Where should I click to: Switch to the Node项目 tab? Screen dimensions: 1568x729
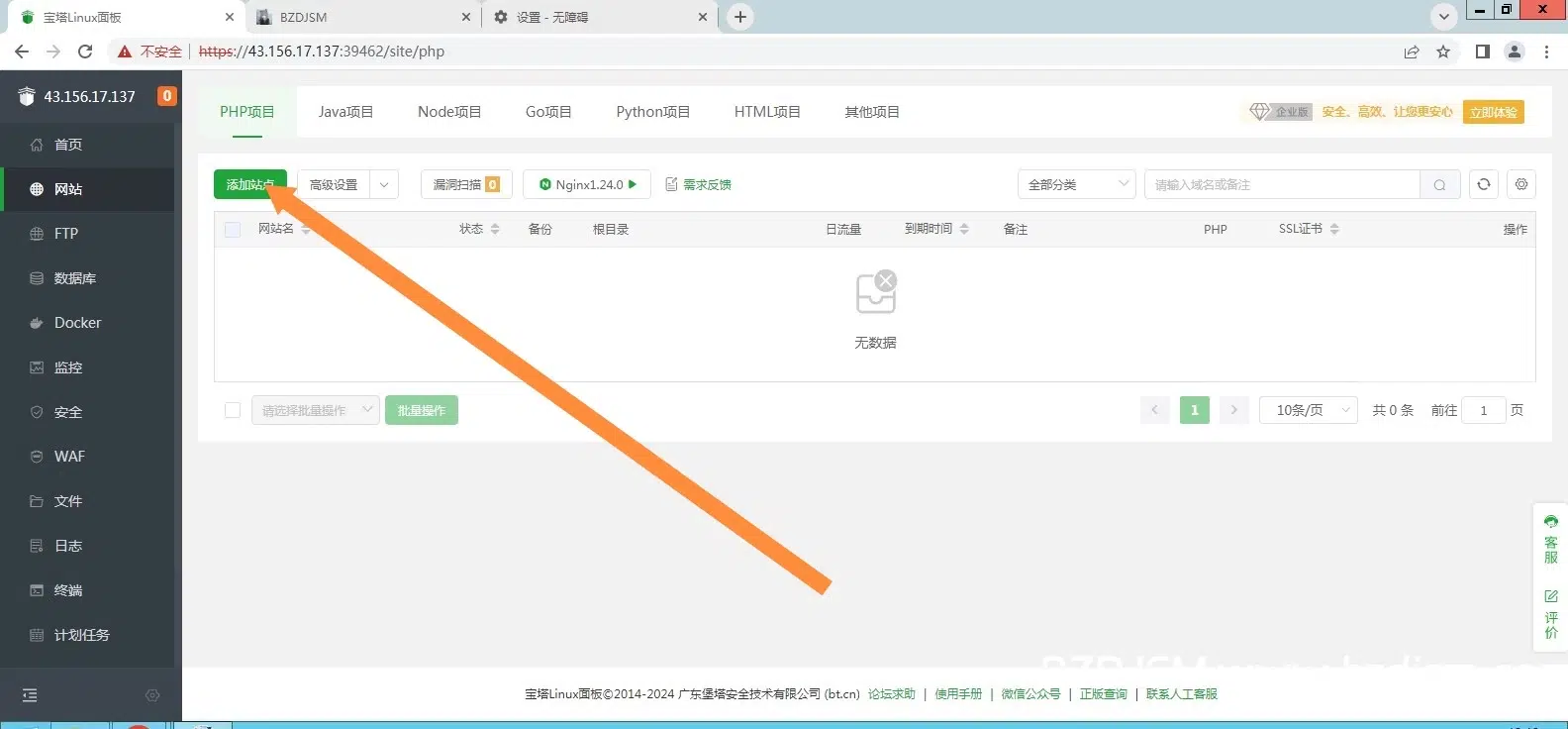pyautogui.click(x=449, y=112)
